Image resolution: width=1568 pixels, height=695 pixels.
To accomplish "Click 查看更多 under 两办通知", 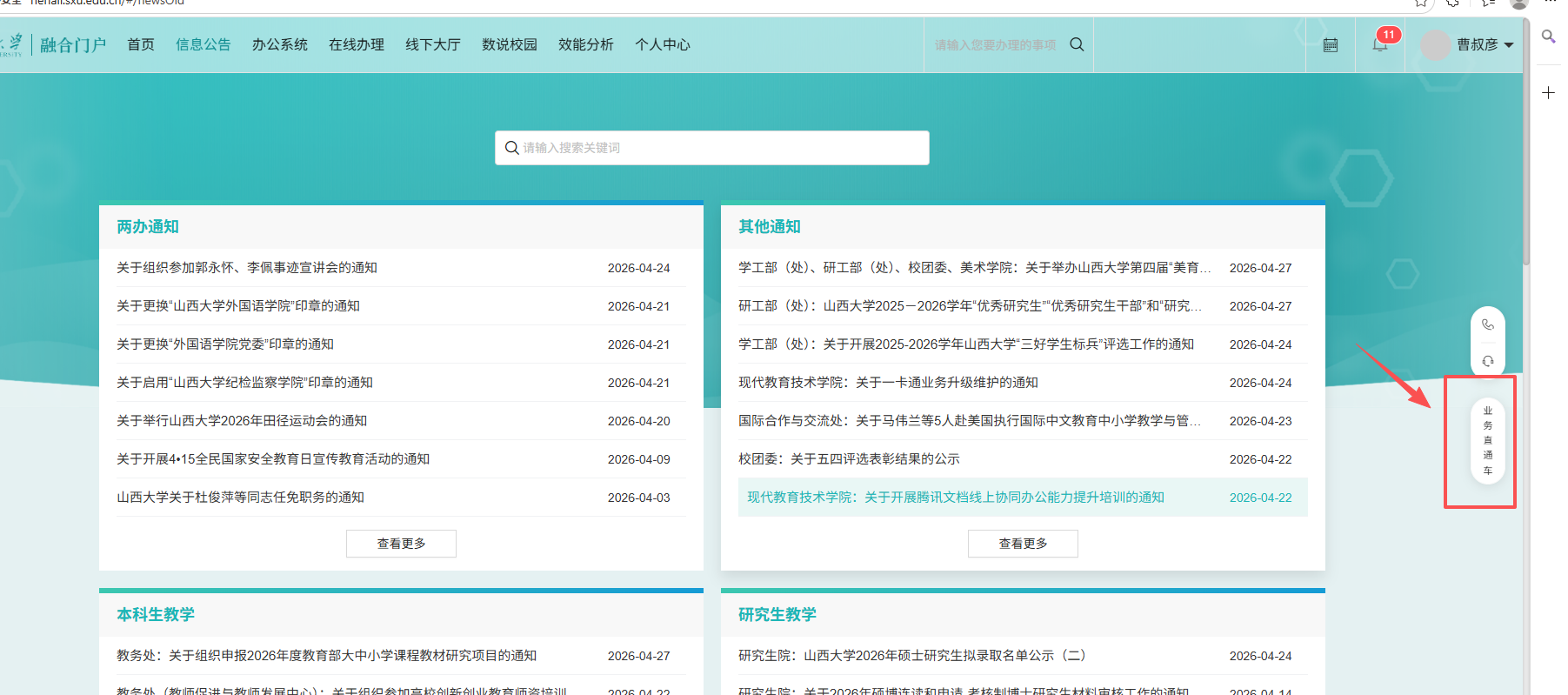I will [x=401, y=544].
